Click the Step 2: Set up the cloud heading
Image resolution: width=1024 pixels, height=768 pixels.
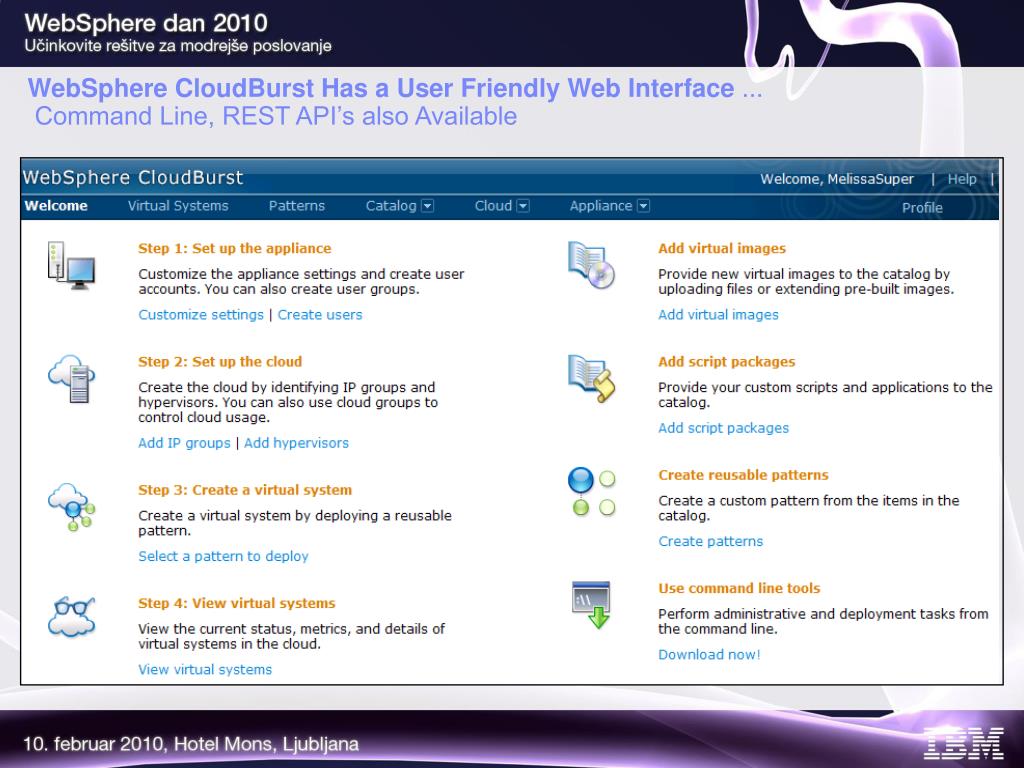pyautogui.click(x=220, y=362)
